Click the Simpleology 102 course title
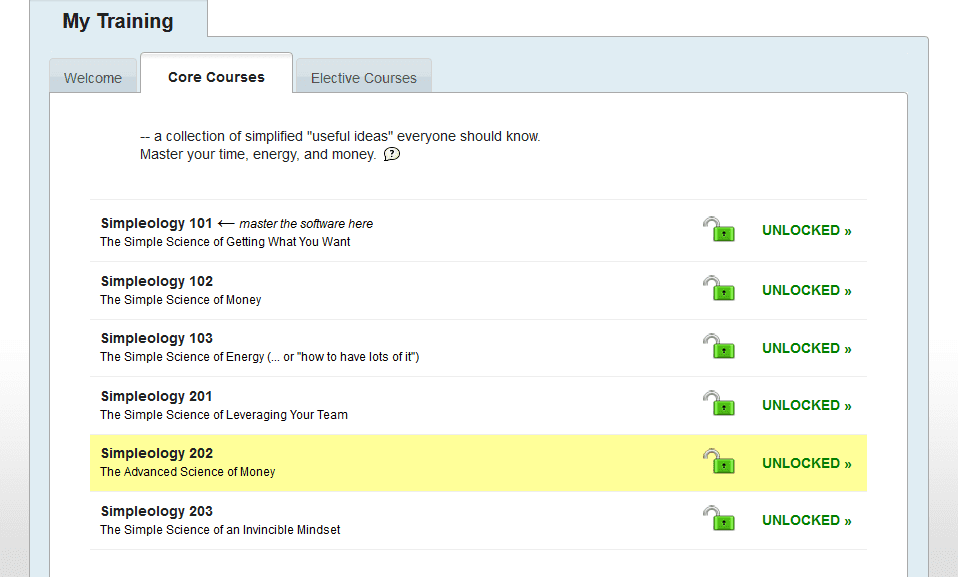The image size is (958, 577). pyautogui.click(x=156, y=281)
